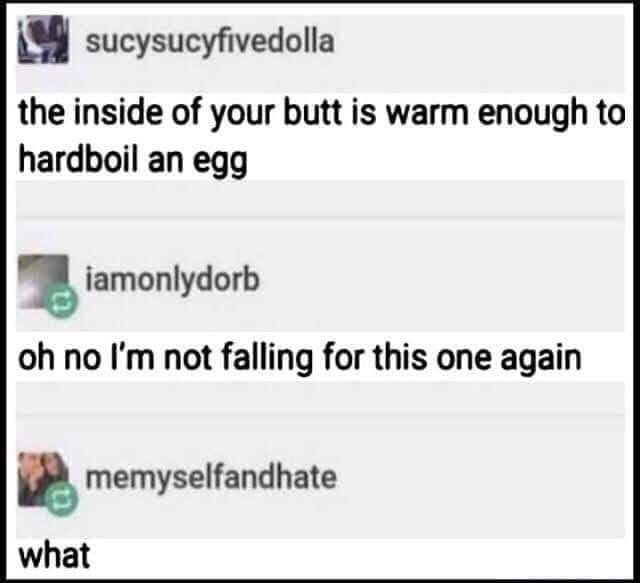Image resolution: width=640 pixels, height=583 pixels.
Task: Visit the sucysucyfivedolla blog link
Action: click(210, 41)
